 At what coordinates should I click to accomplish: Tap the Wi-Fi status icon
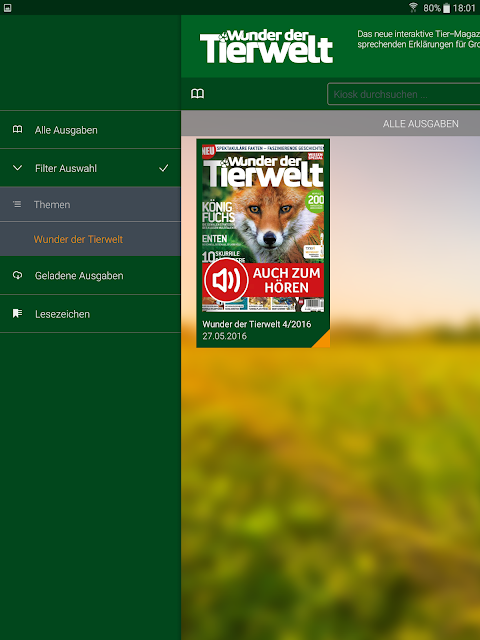[413, 7]
